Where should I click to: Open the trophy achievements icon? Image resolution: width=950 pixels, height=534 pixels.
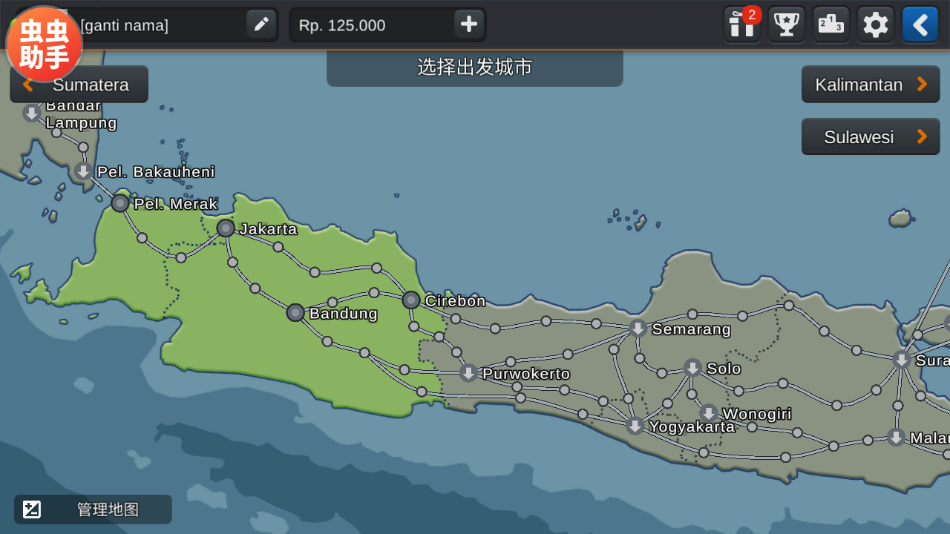[787, 24]
